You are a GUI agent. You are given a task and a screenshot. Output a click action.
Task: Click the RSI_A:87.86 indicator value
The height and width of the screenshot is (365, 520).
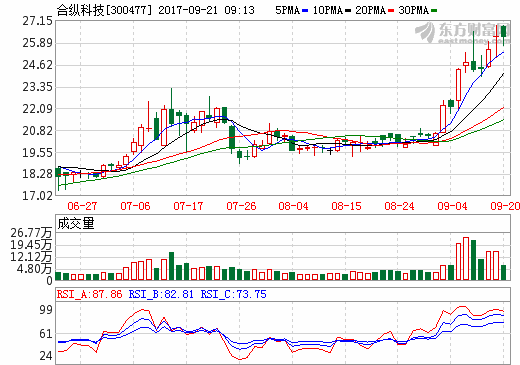click(x=89, y=294)
